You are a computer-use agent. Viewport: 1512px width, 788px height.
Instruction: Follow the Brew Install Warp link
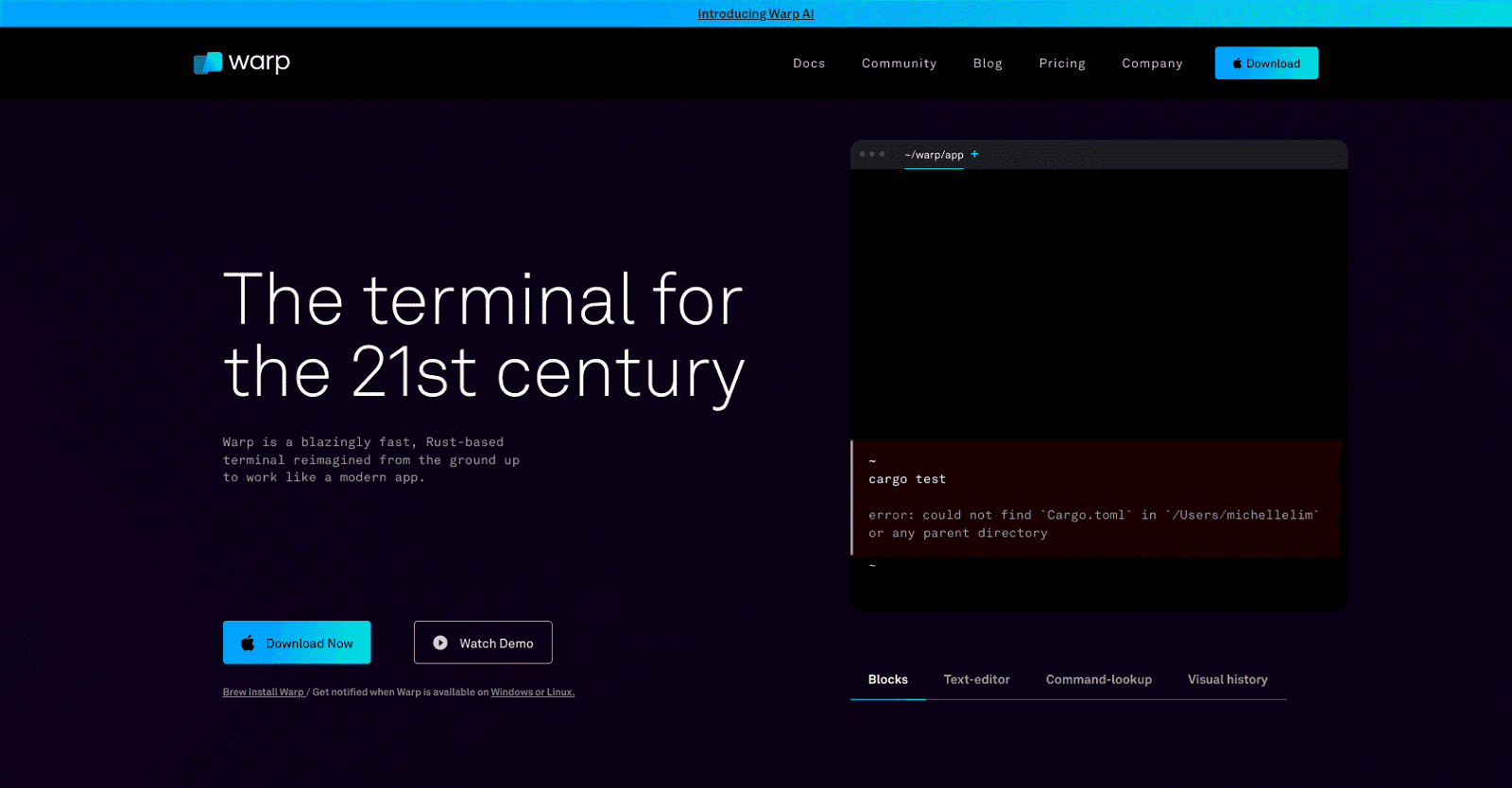(263, 693)
